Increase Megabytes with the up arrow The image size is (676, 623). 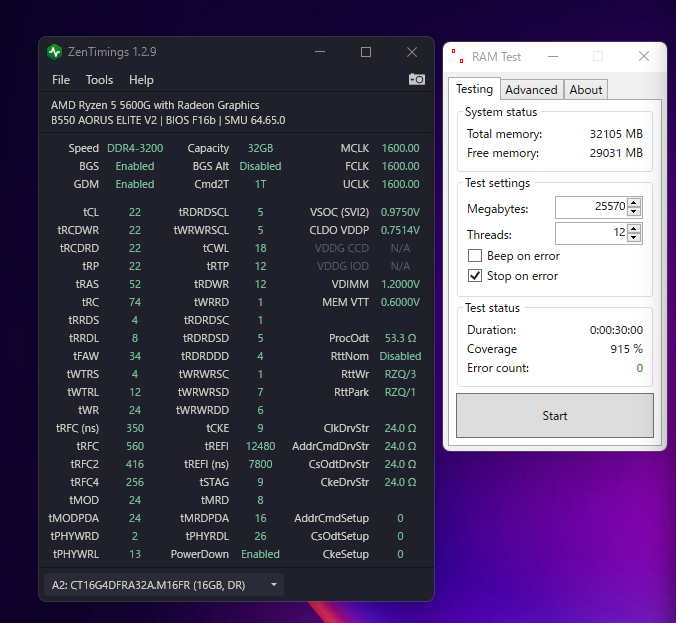tap(634, 203)
